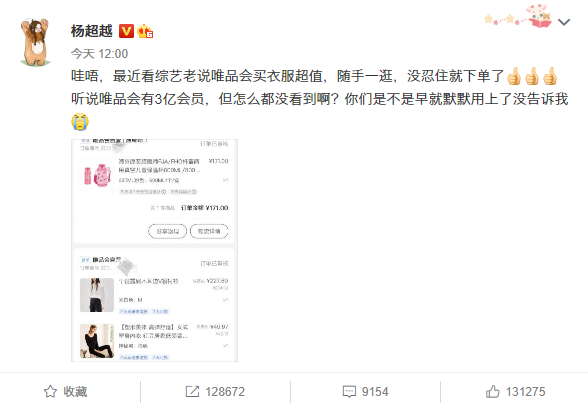Click the repost share arrow icon
588x408 pixels.
192,392
